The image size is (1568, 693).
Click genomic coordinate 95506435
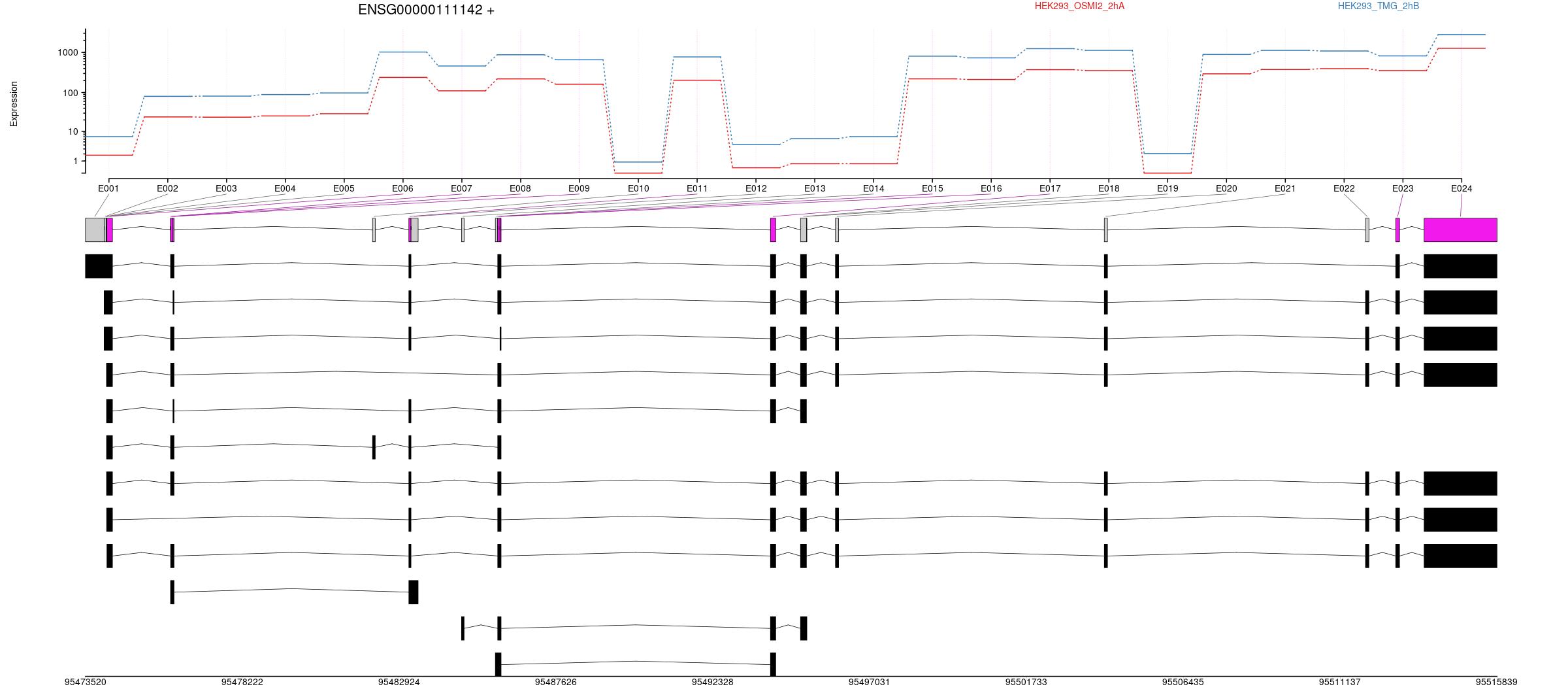pyautogui.click(x=1183, y=682)
